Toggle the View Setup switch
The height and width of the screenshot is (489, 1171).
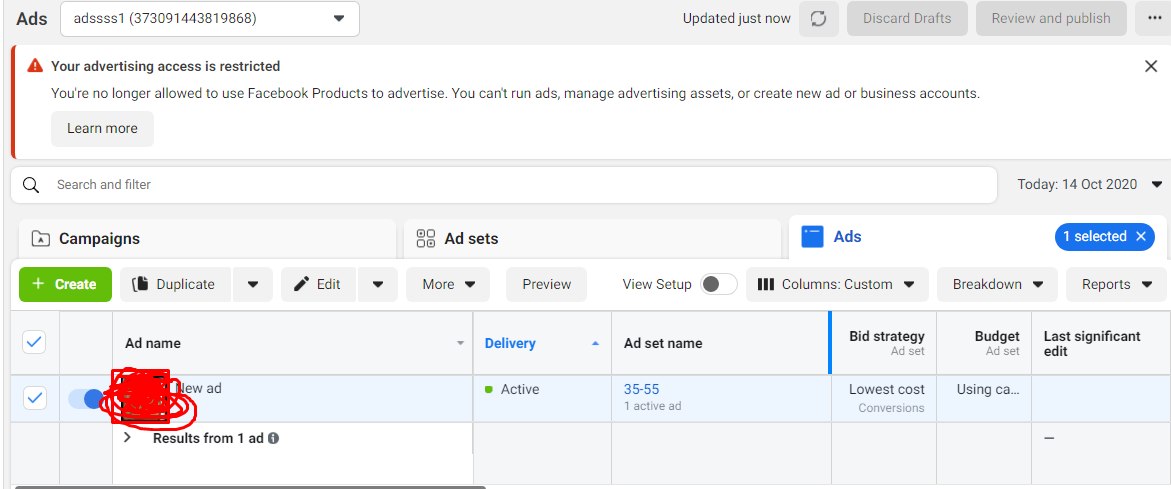(x=718, y=284)
